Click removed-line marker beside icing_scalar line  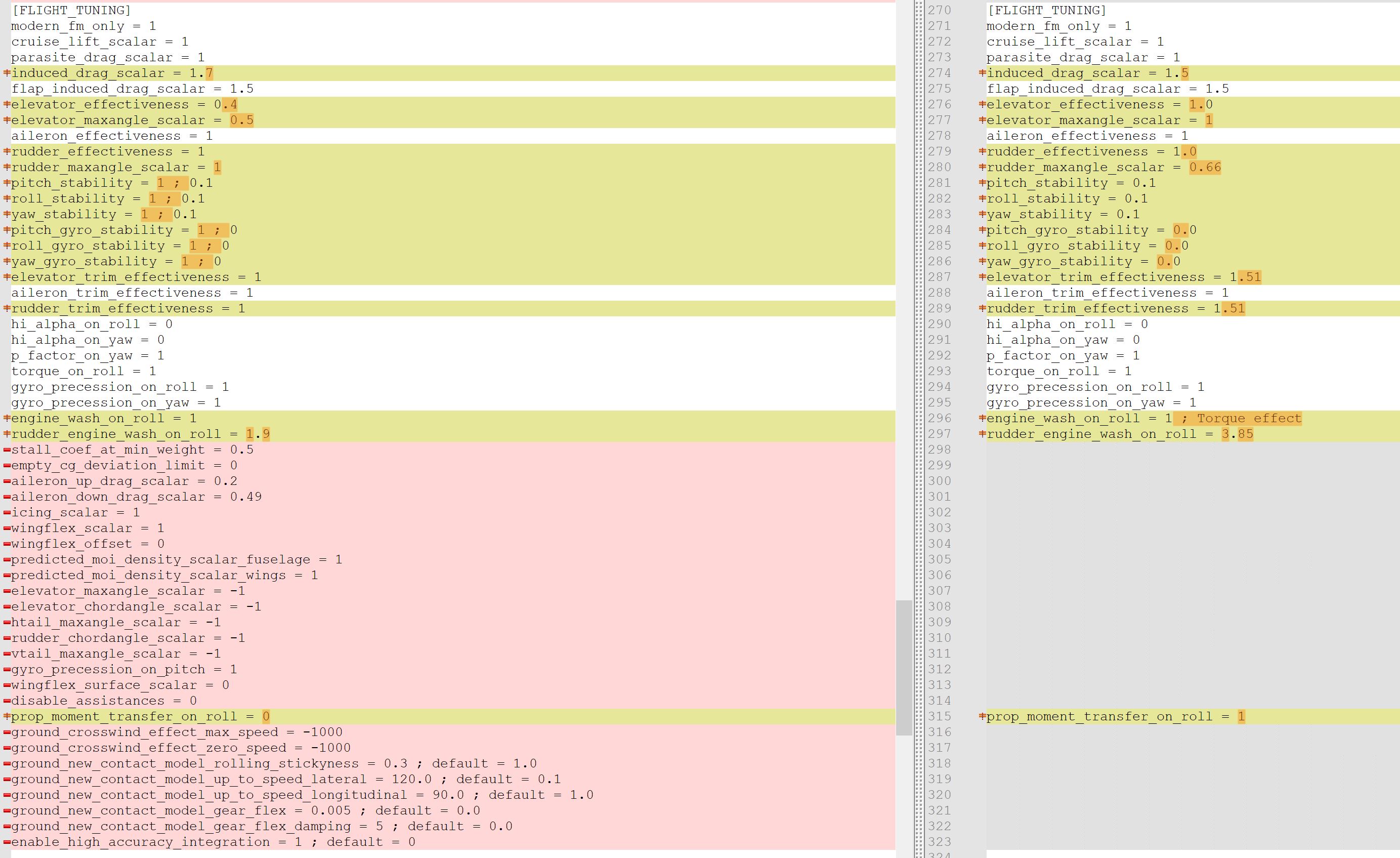pos(7,512)
